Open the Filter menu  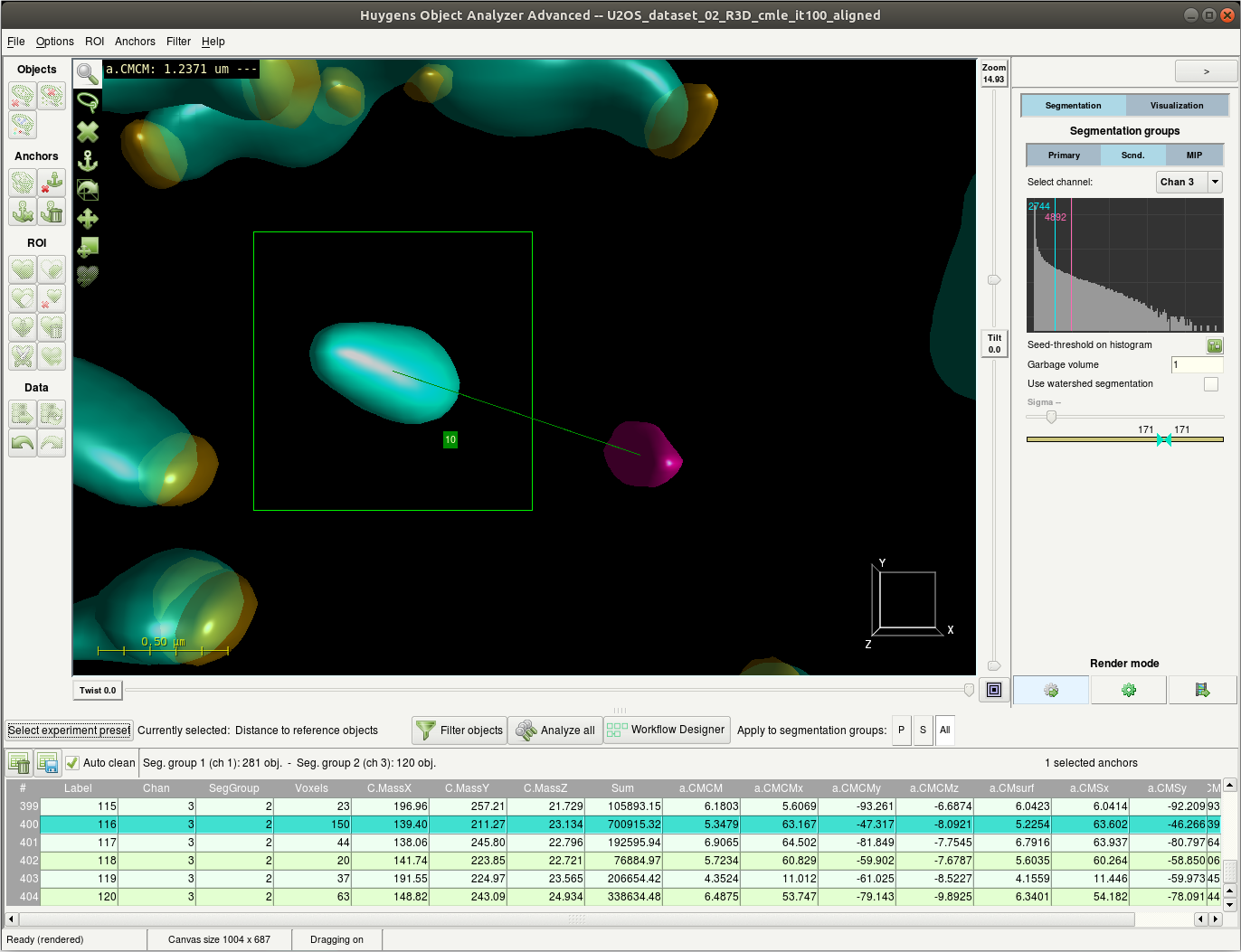tap(178, 42)
